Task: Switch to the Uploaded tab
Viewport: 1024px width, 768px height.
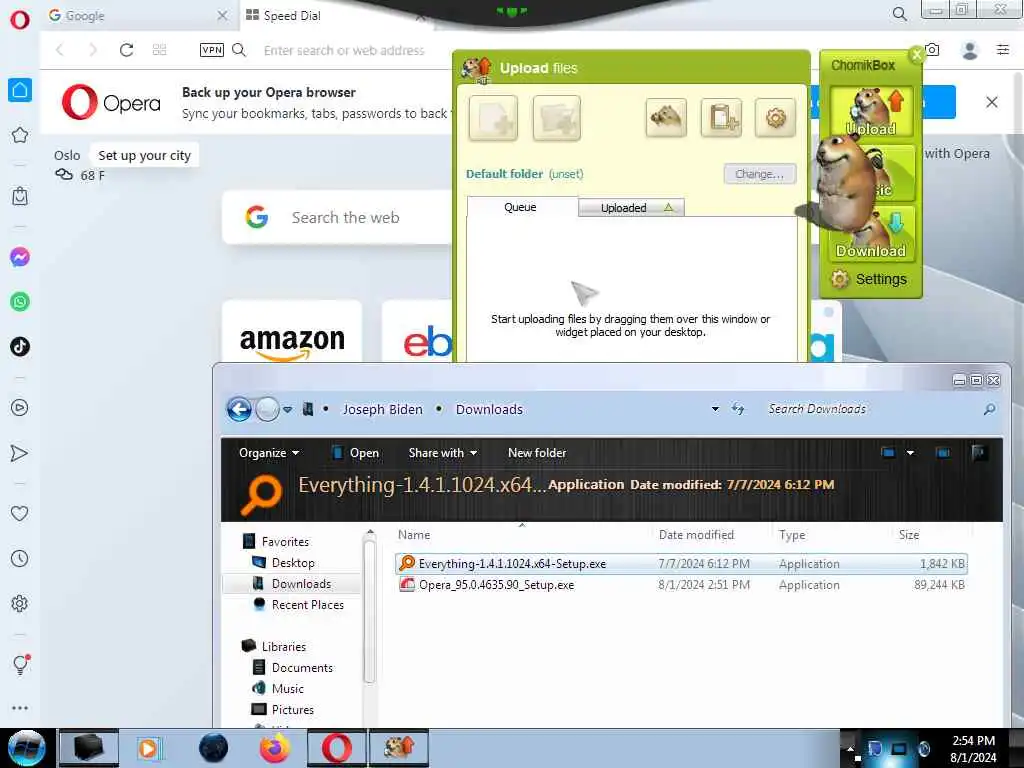Action: coord(631,208)
